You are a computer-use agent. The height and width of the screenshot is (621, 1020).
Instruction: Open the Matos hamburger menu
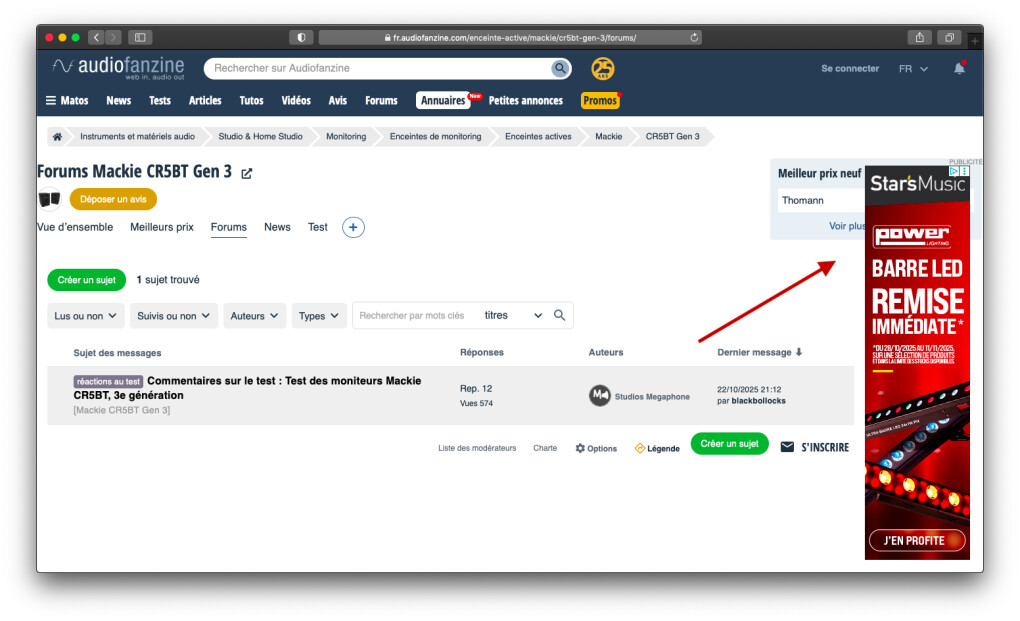pos(67,100)
